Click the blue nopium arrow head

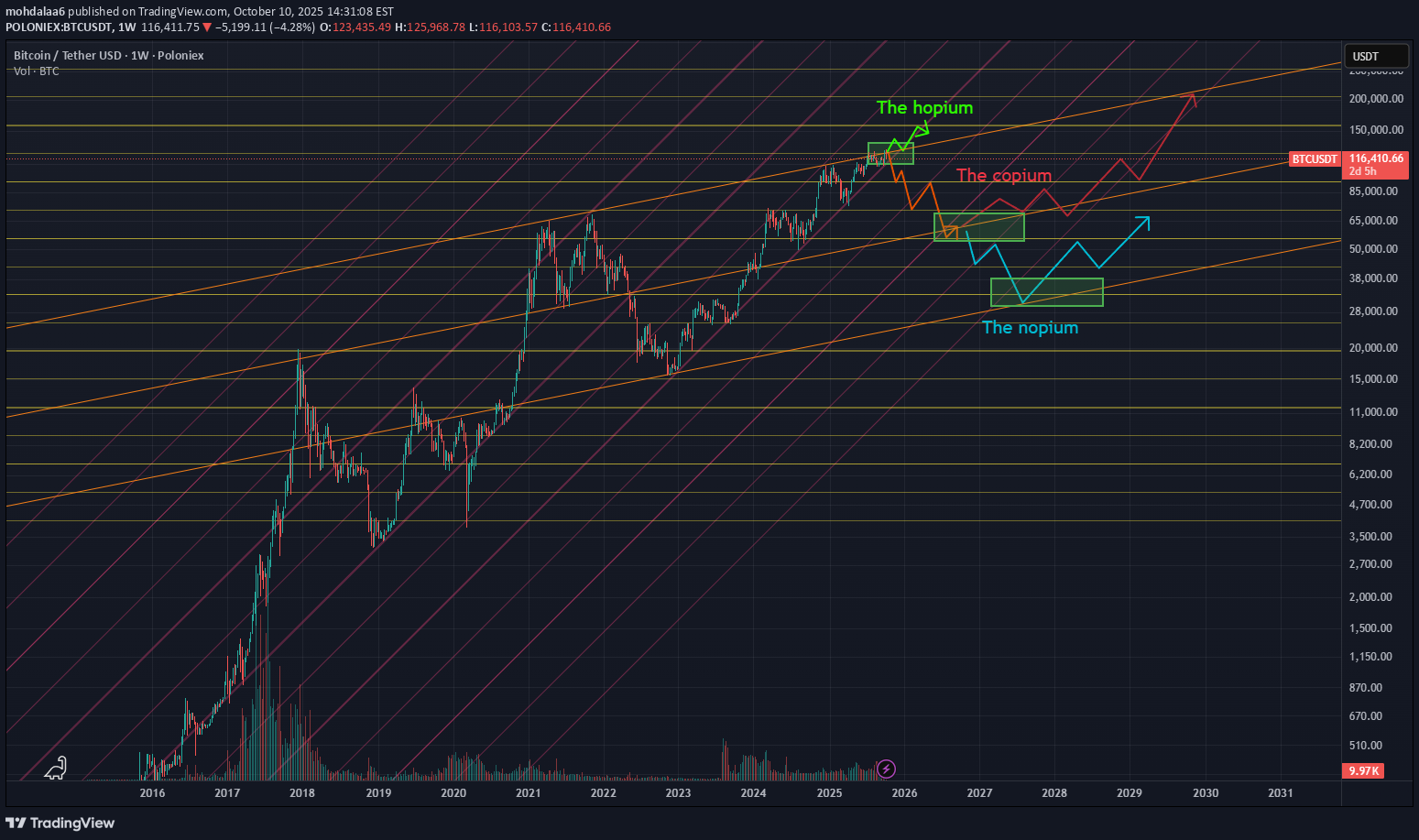(1143, 220)
